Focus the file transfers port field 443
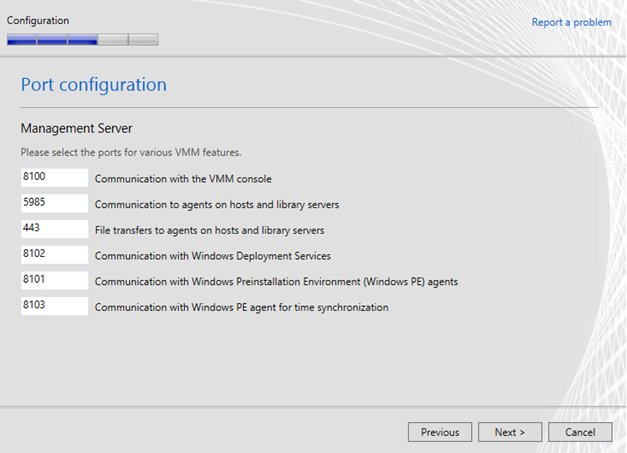This screenshot has height=453, width=627. click(x=54, y=229)
